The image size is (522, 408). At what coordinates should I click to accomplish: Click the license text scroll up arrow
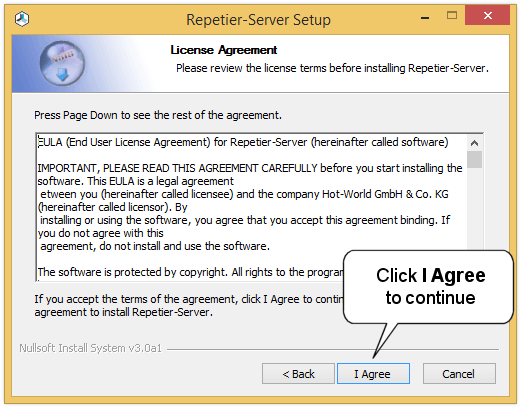(474, 143)
